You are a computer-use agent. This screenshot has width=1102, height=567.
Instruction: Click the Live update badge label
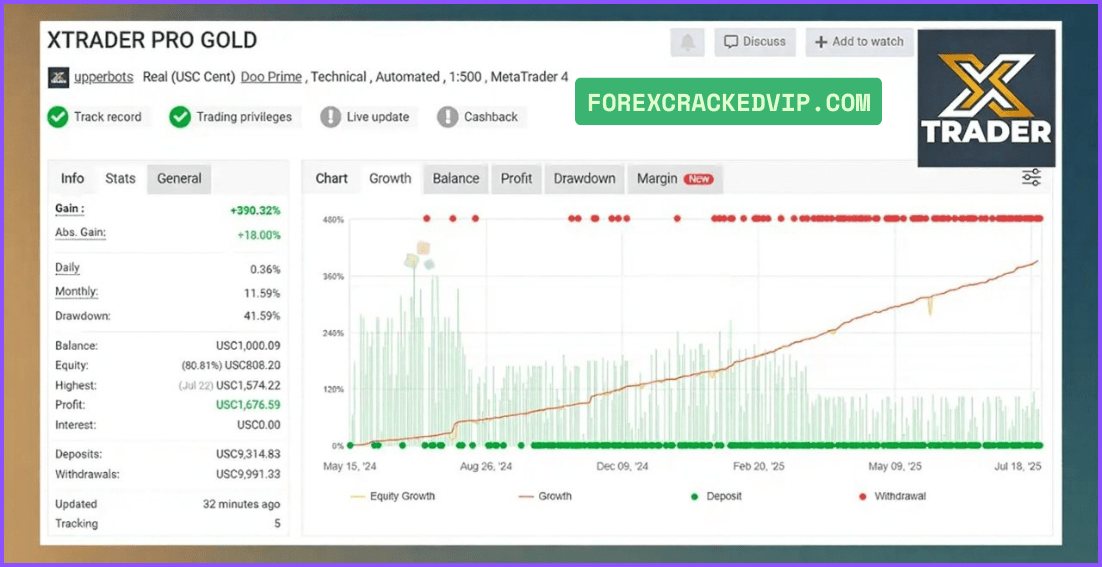(x=377, y=117)
